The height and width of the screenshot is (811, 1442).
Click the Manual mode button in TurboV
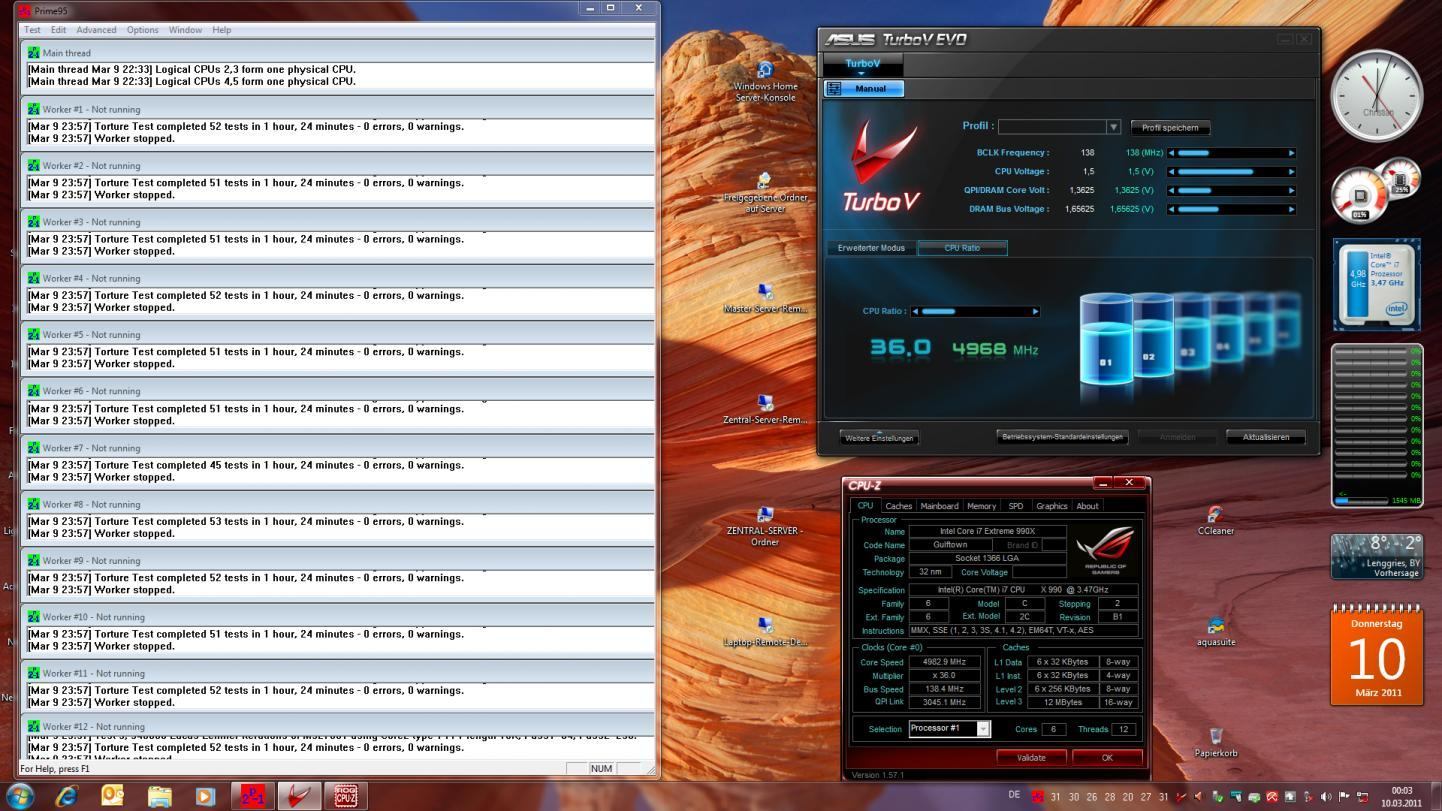coord(864,88)
